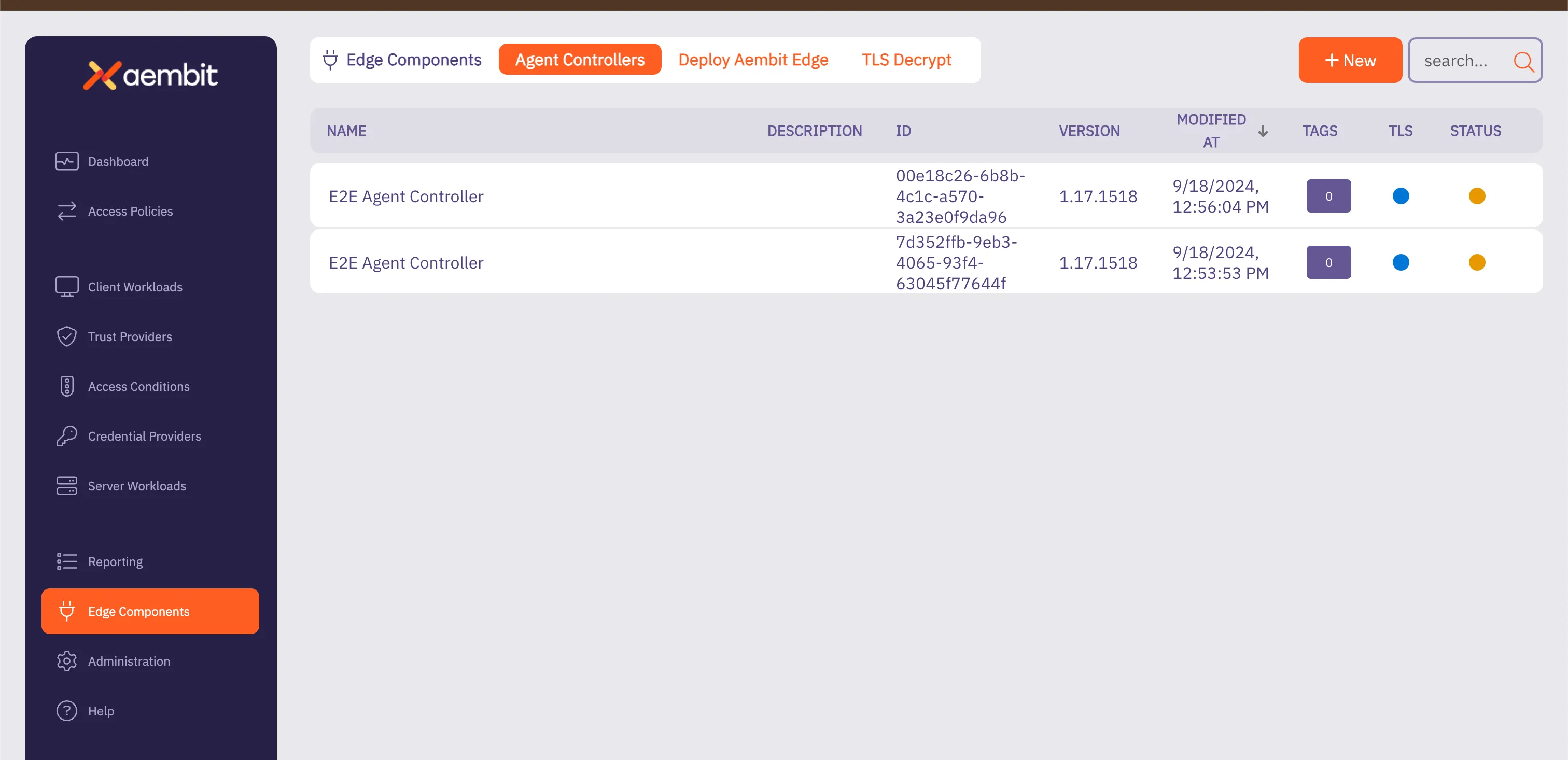The height and width of the screenshot is (760, 1568).
Task: Toggle the TLS indicator on the second controller row
Action: pyautogui.click(x=1401, y=262)
